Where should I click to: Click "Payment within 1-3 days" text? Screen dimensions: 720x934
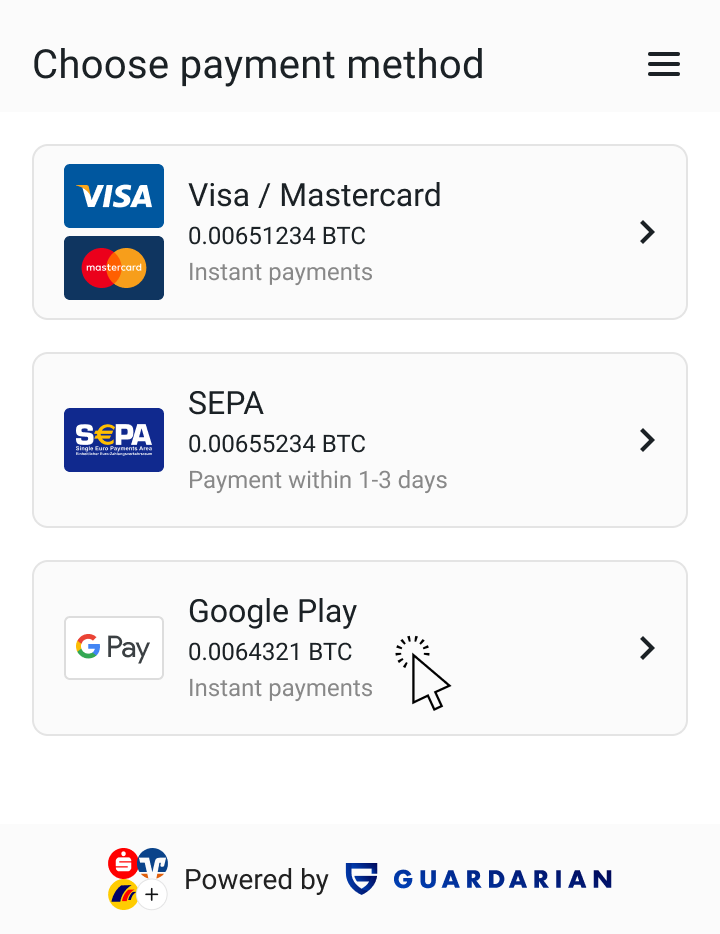(317, 480)
